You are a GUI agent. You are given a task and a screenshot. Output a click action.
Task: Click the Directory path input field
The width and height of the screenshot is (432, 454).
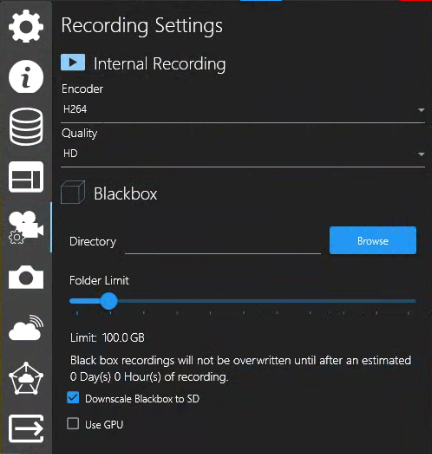(x=223, y=243)
